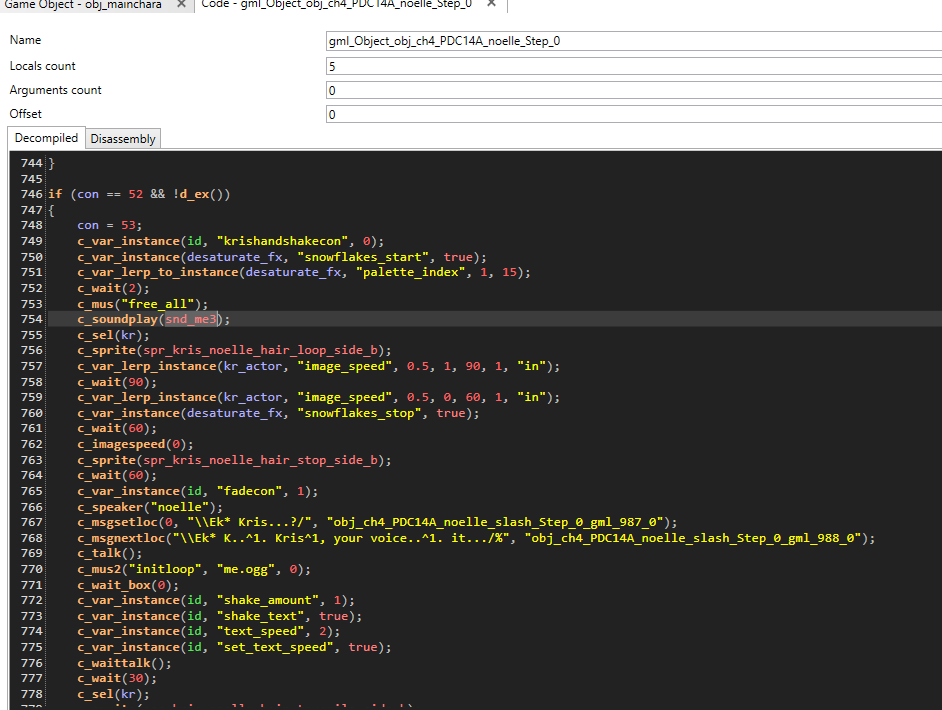Viewport: 942px width, 710px height.
Task: Click c_wait(2) on line 752
Action: (x=113, y=288)
